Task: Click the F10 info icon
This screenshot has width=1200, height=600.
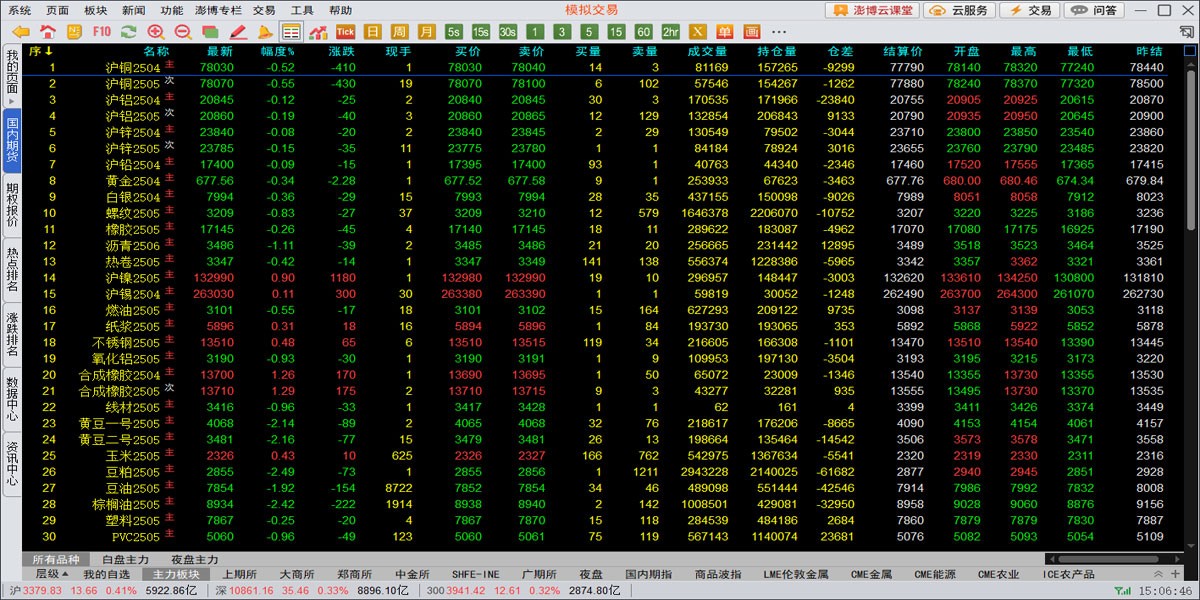Action: pyautogui.click(x=101, y=31)
